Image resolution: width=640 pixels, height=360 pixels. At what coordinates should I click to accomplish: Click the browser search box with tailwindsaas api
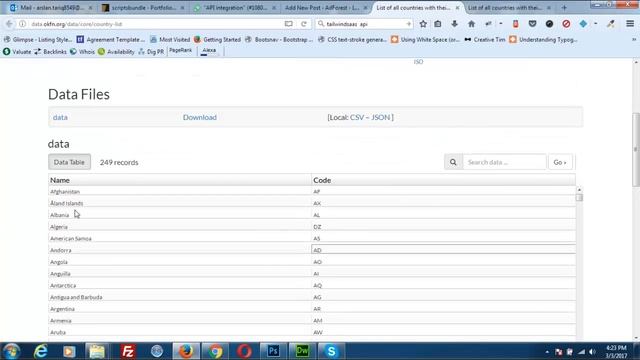pos(364,24)
